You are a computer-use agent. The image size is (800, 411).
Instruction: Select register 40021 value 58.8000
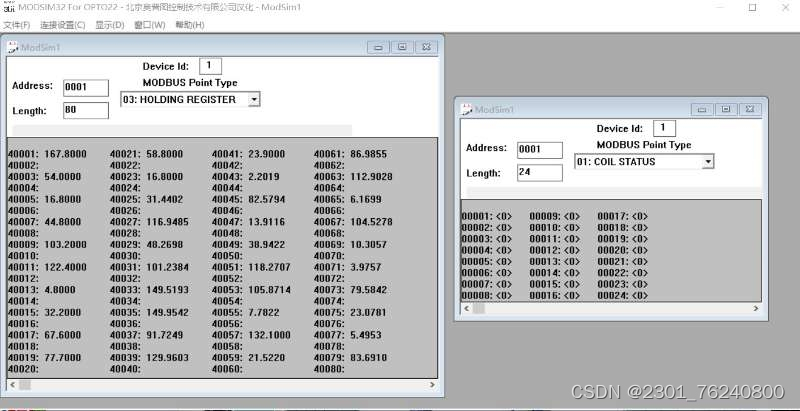click(x=164, y=154)
